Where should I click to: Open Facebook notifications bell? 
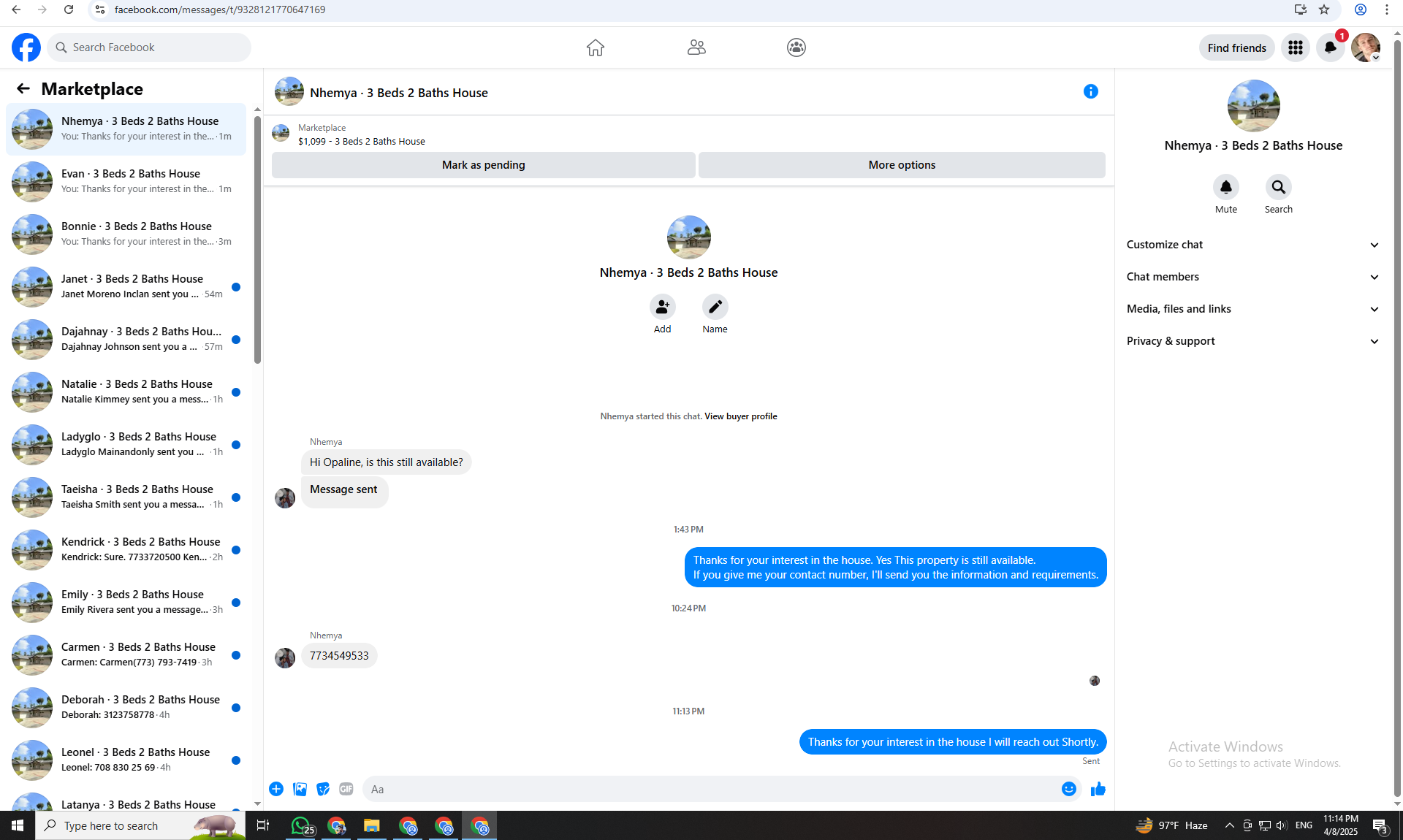(x=1330, y=47)
